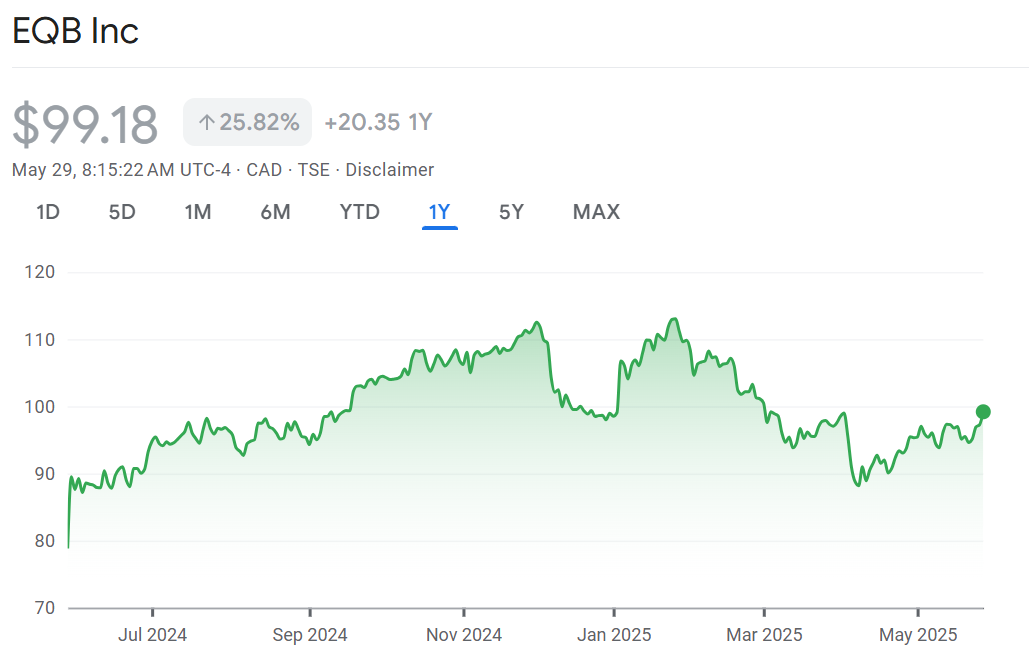
Task: Show the 1M price chart
Action: click(198, 212)
